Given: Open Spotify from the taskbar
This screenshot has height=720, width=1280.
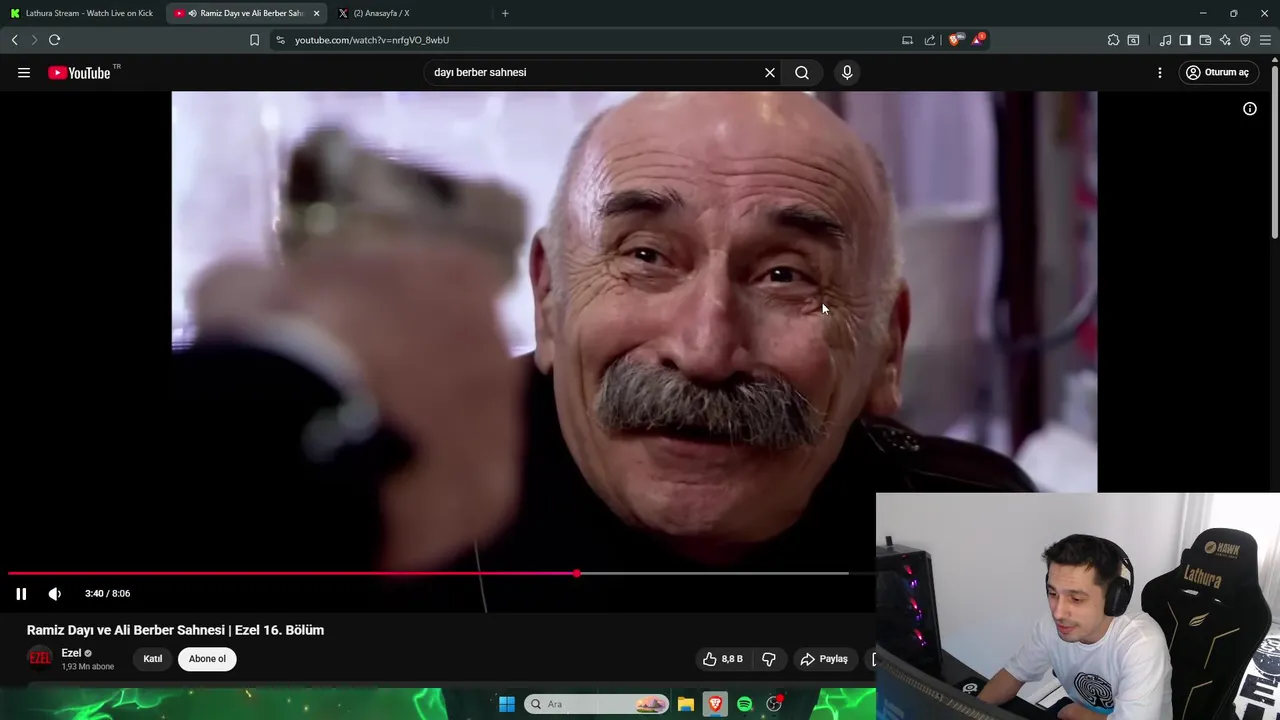Looking at the screenshot, I should click(745, 704).
